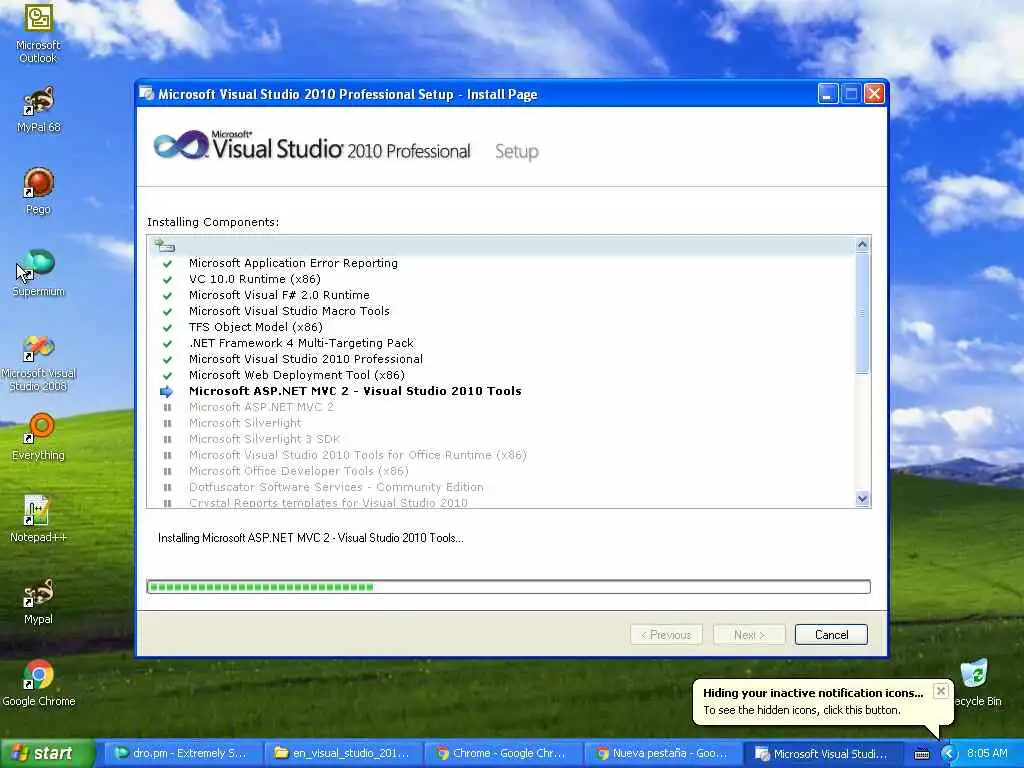Click the Installing Components label
The image size is (1024, 768).
click(213, 222)
